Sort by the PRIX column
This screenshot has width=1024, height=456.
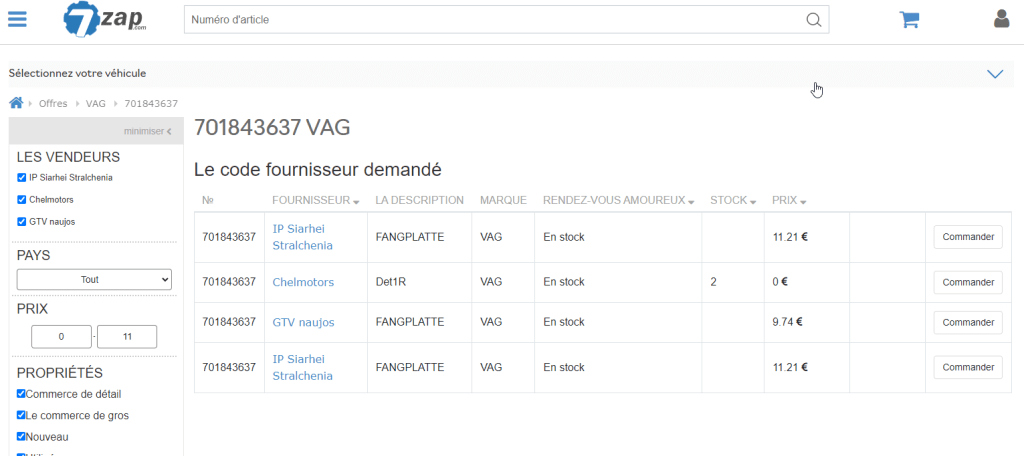789,201
